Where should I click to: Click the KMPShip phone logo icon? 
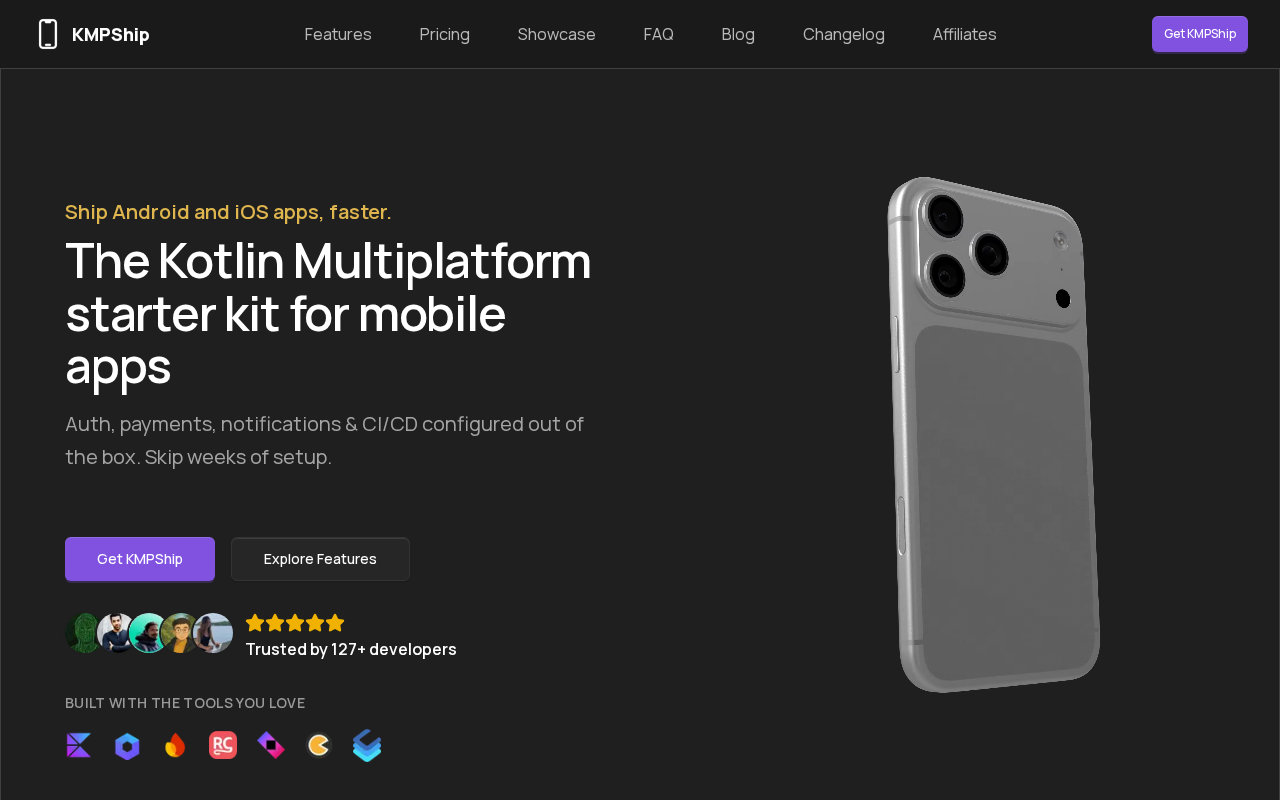click(x=48, y=34)
